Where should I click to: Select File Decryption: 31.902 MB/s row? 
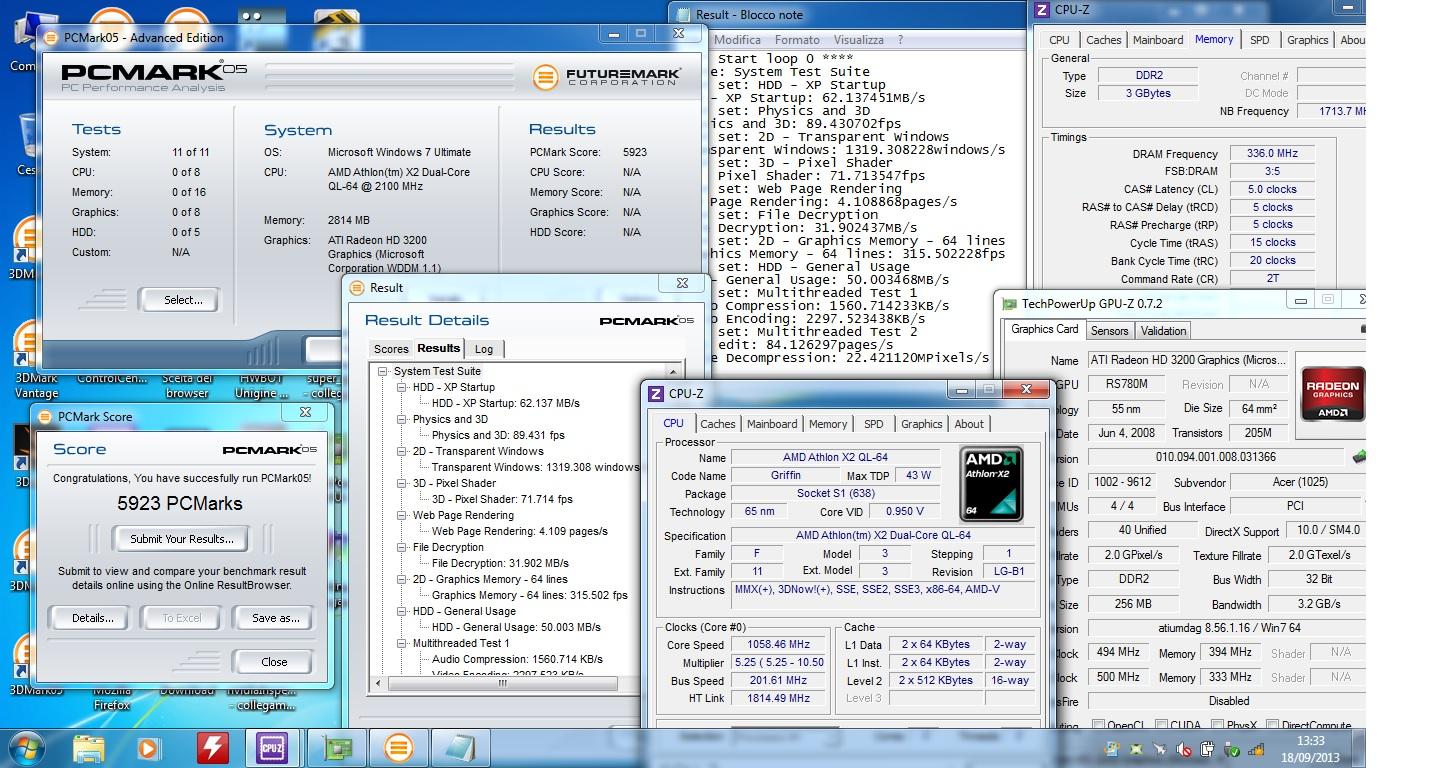(500, 563)
